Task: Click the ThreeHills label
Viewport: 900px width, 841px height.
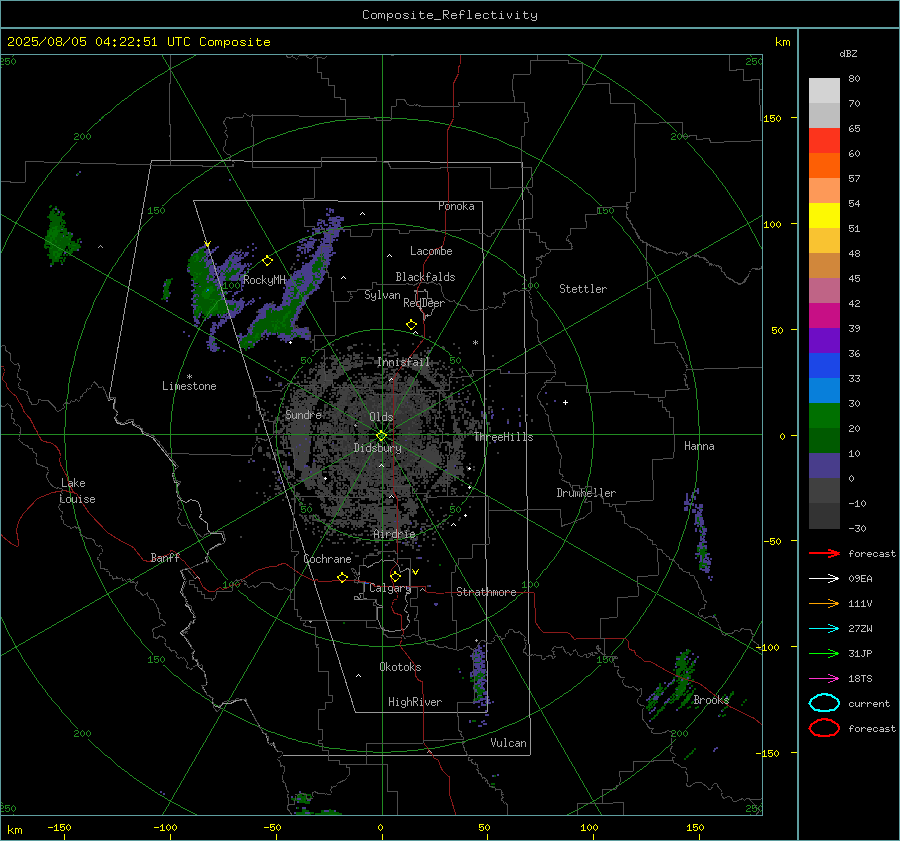Action: [503, 437]
